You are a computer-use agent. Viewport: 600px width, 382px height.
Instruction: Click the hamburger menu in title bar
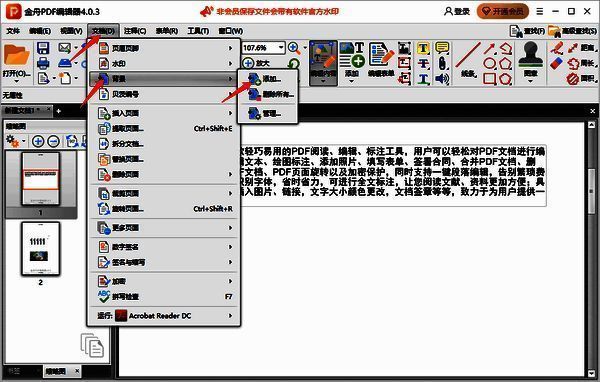pos(540,11)
